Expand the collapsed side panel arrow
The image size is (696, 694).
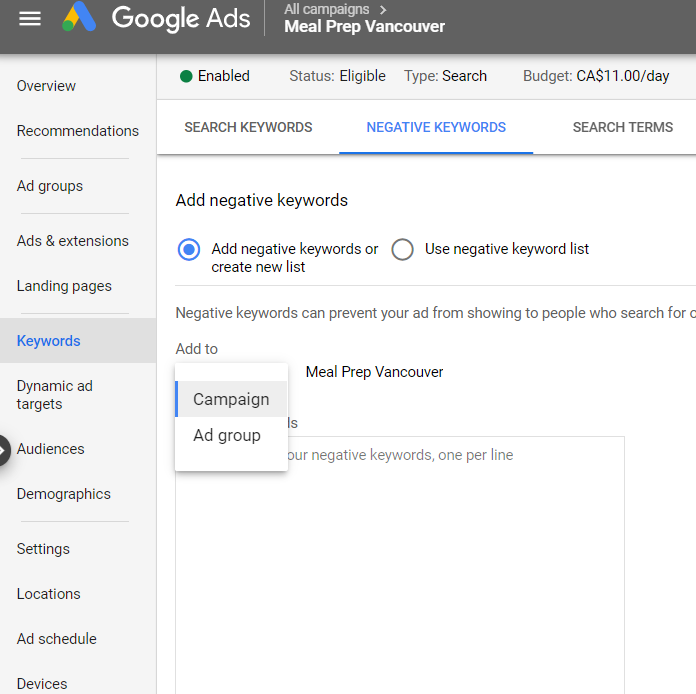tap(4, 449)
